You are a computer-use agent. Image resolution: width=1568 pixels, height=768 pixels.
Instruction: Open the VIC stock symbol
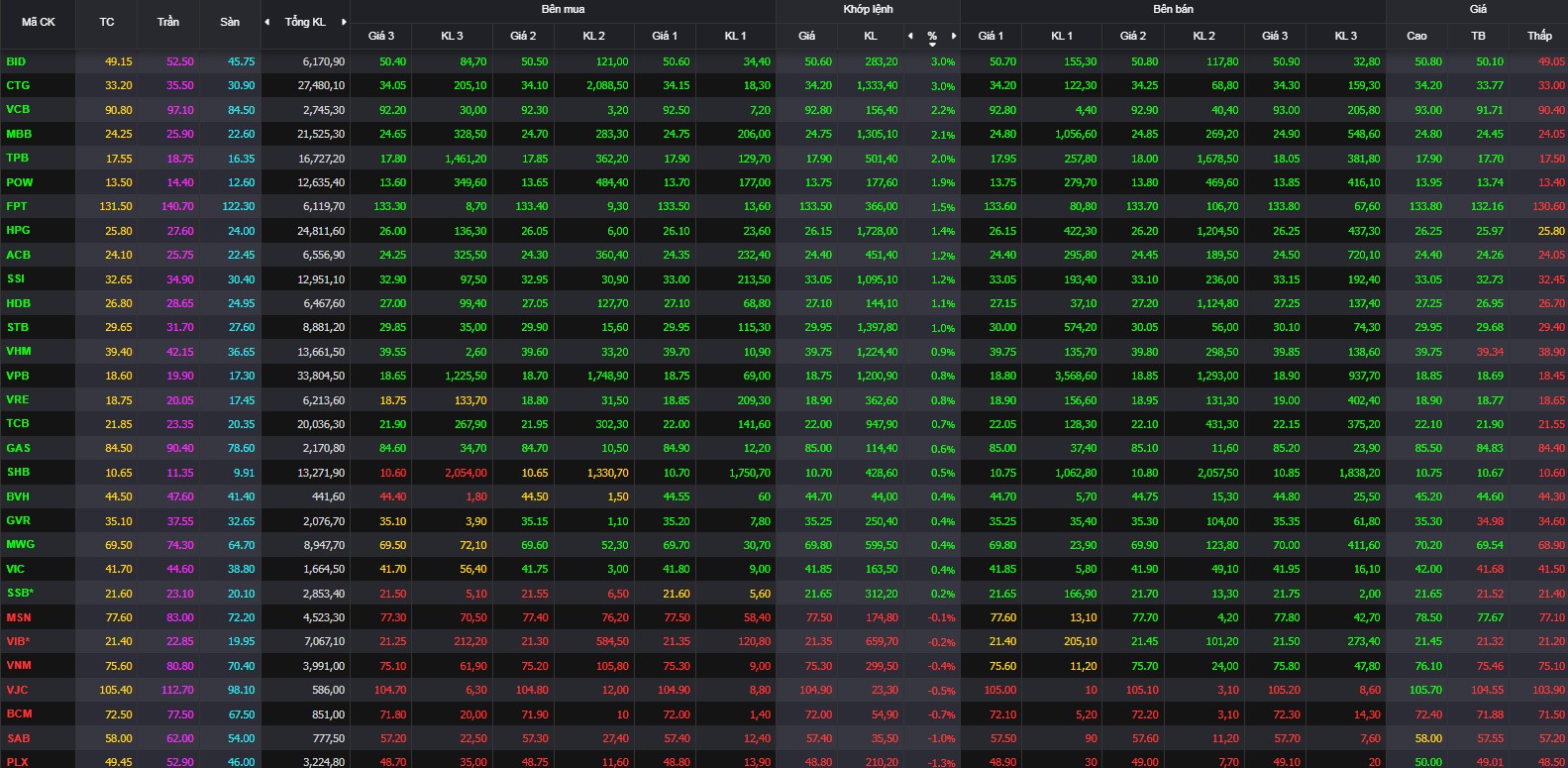pos(16,569)
